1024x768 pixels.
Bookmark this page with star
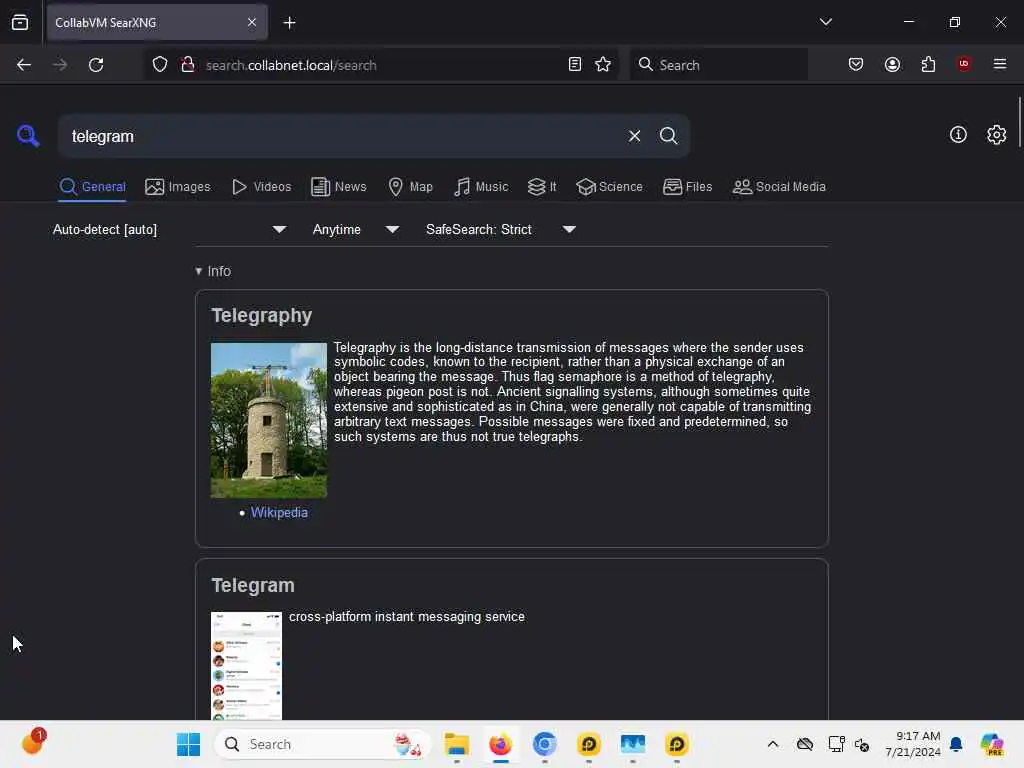[x=603, y=65]
